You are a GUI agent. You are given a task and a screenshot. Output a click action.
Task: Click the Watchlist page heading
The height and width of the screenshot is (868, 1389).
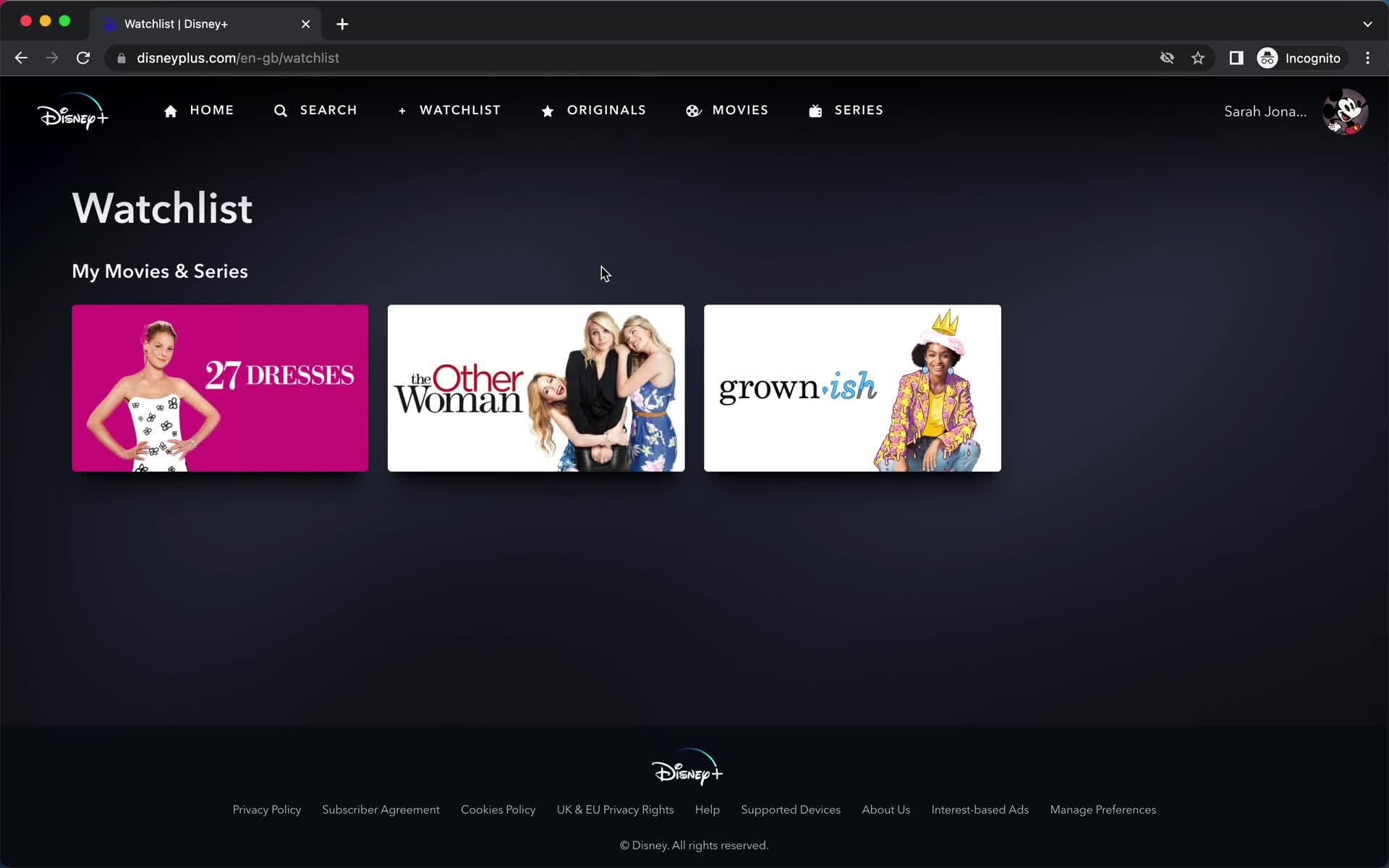pos(163,208)
